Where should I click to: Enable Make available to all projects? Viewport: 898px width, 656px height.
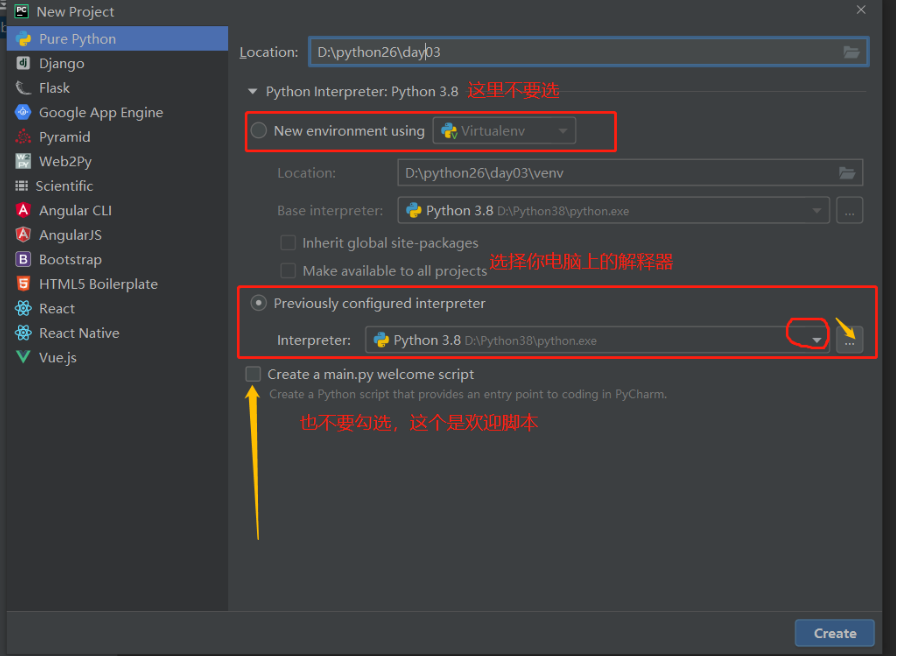288,270
